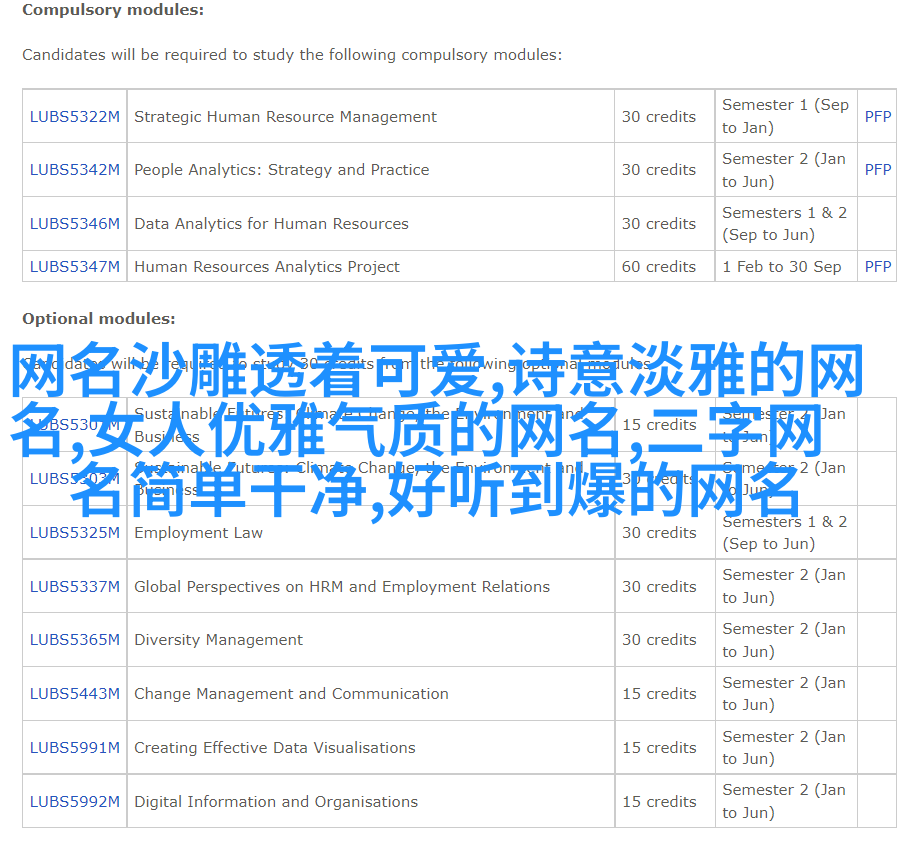Click '15 credits' in LUBS5991M row
The image size is (916, 845).
[659, 748]
